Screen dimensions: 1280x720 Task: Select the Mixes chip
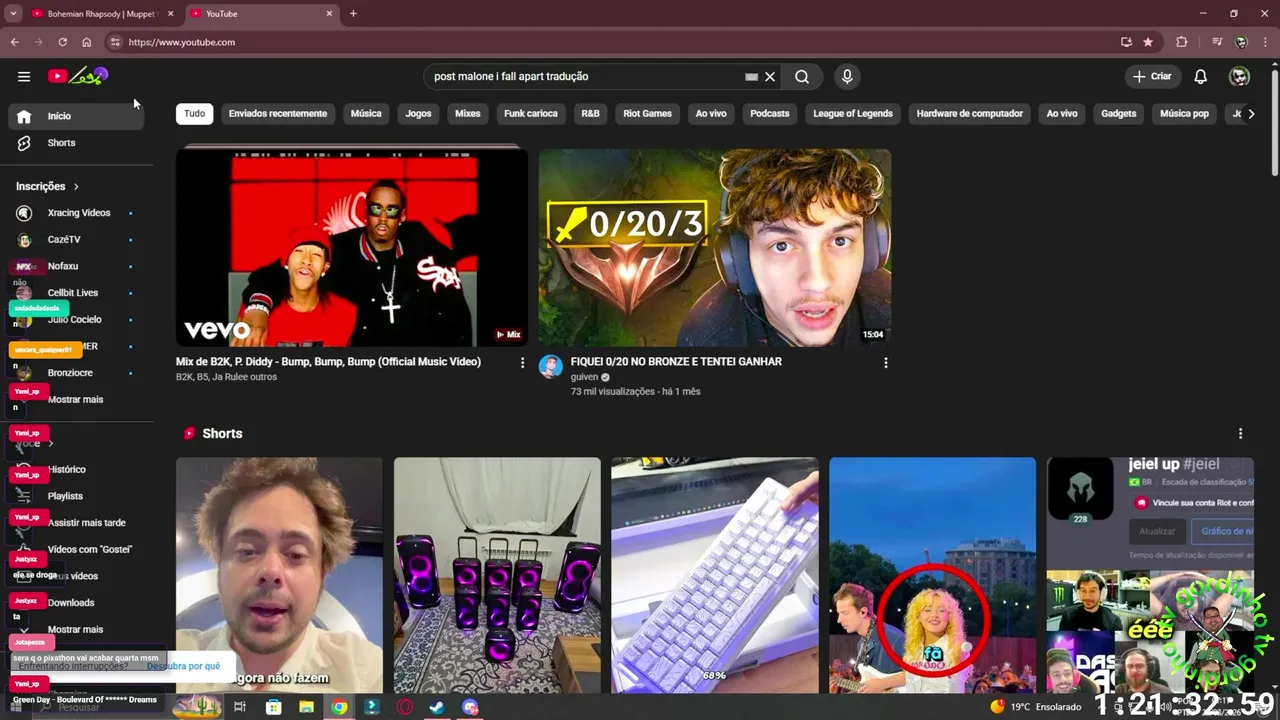pos(468,113)
